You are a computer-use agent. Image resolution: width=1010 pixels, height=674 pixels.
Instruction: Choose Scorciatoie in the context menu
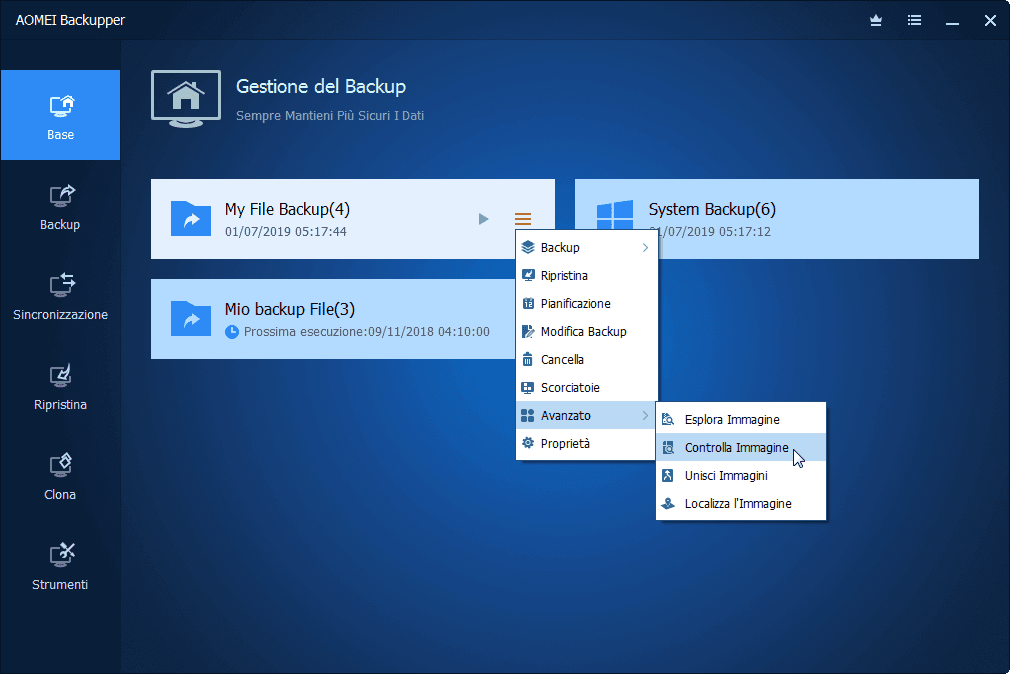tap(587, 388)
